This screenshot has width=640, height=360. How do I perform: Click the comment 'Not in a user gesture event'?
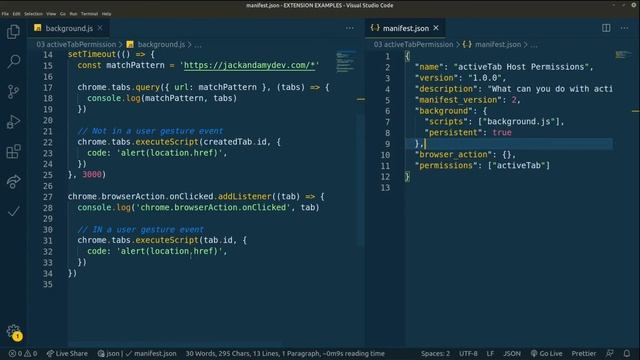(x=150, y=131)
